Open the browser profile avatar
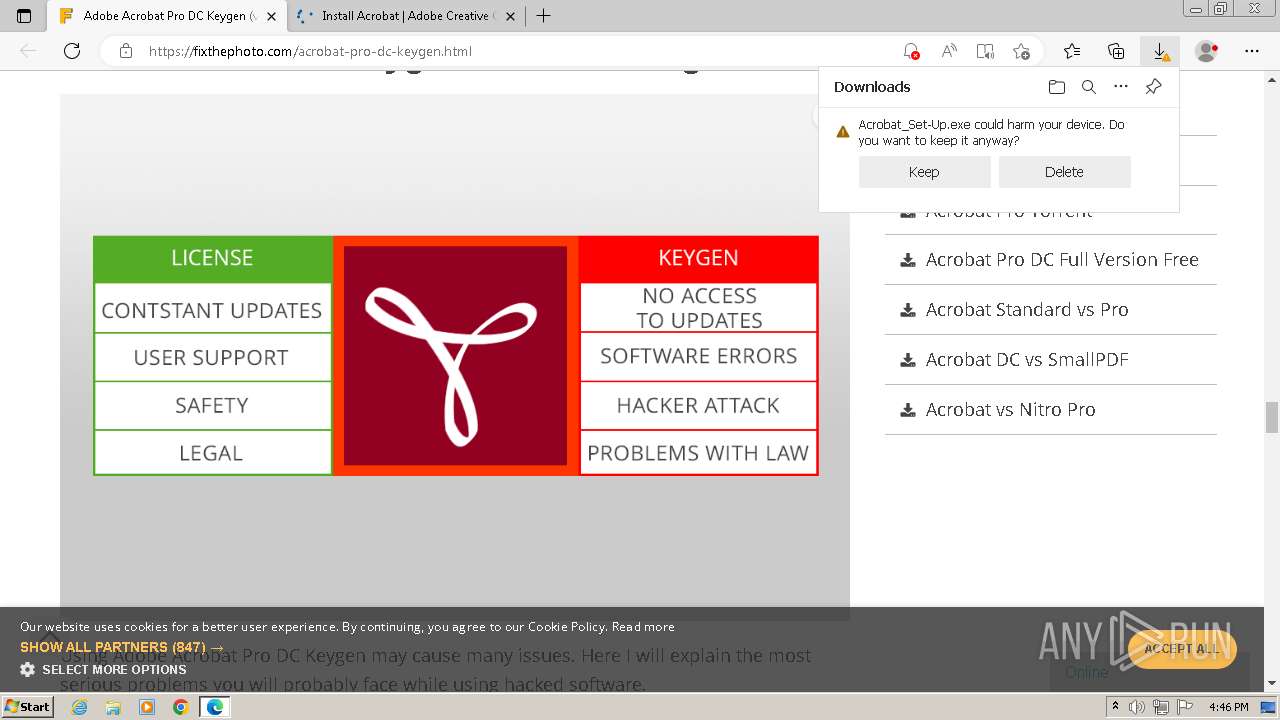This screenshot has width=1280, height=720. tap(1207, 51)
